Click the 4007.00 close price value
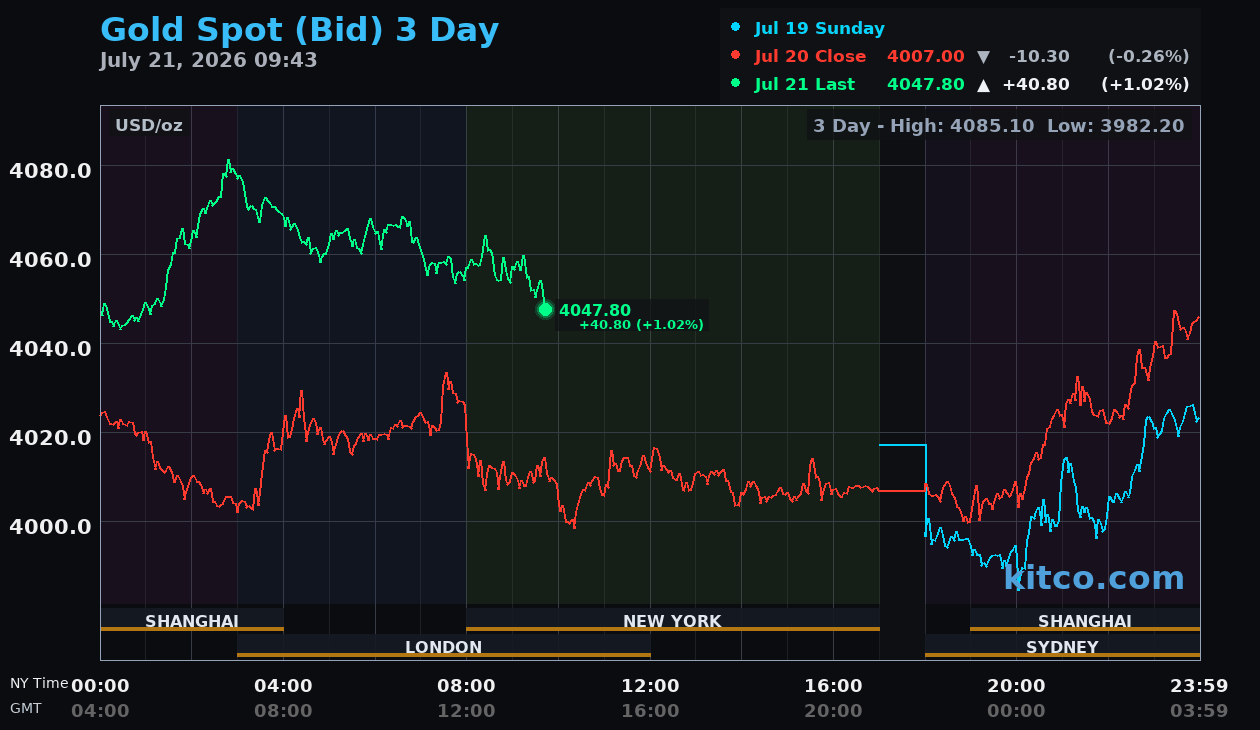 (x=925, y=56)
